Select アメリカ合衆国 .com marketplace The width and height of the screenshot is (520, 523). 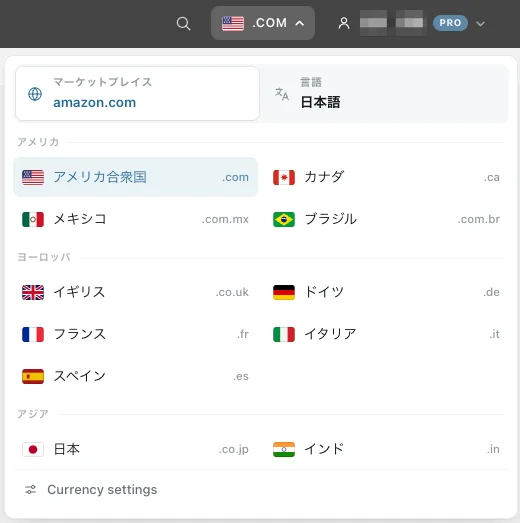click(x=135, y=177)
